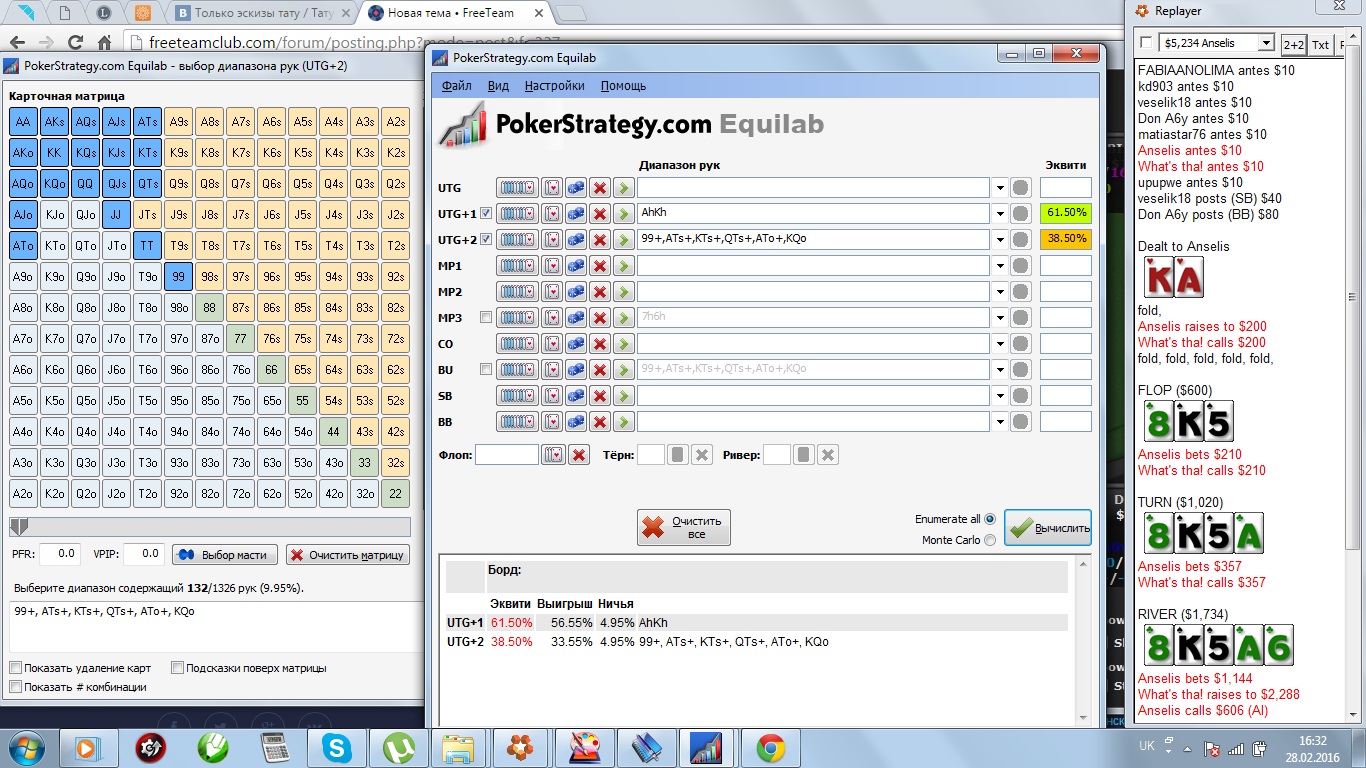Expand the CO range history dropdown

click(x=1000, y=344)
